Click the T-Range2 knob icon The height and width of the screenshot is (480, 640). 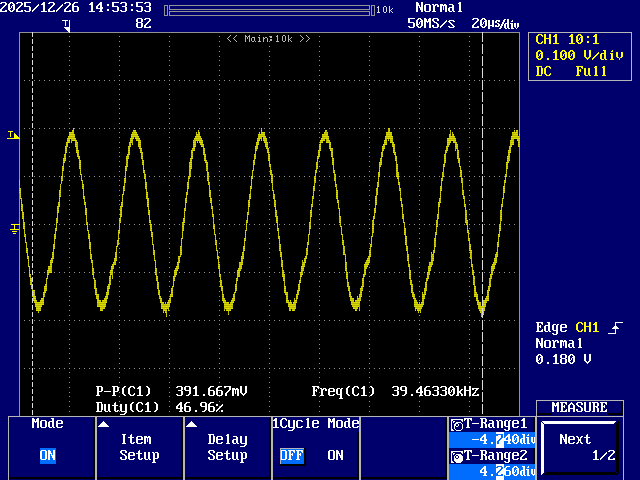(457, 458)
